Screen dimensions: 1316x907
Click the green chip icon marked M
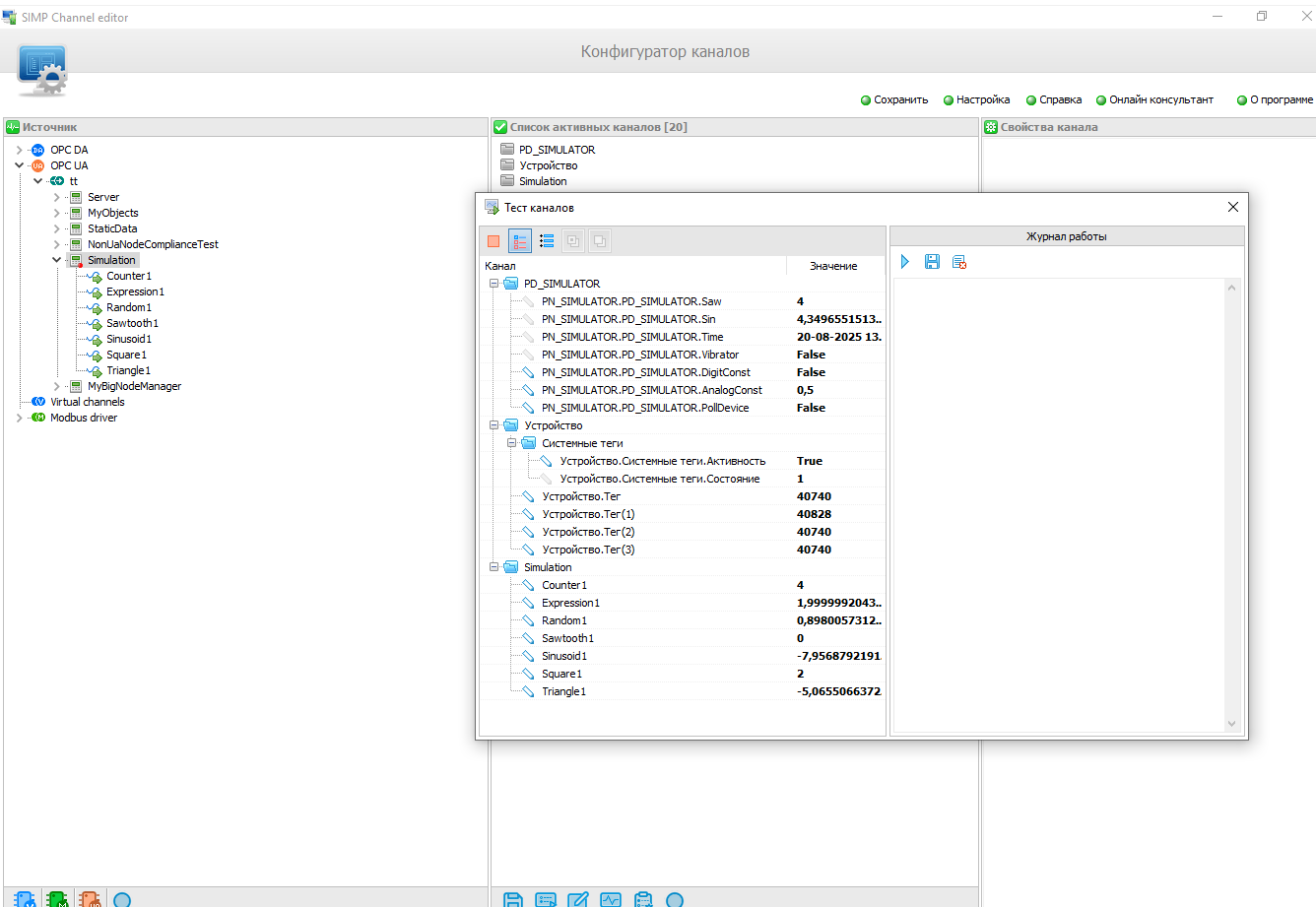coord(57,899)
